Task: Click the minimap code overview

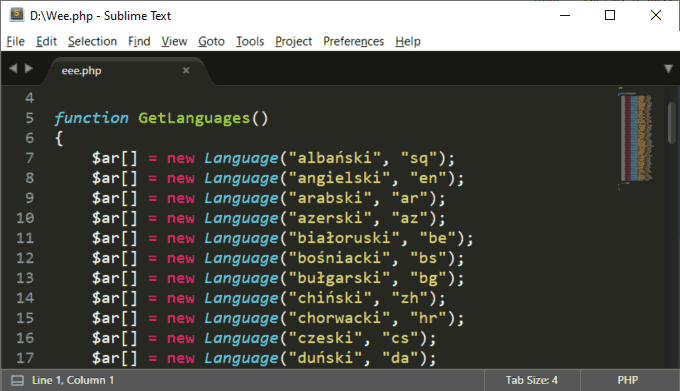Action: [x=636, y=138]
